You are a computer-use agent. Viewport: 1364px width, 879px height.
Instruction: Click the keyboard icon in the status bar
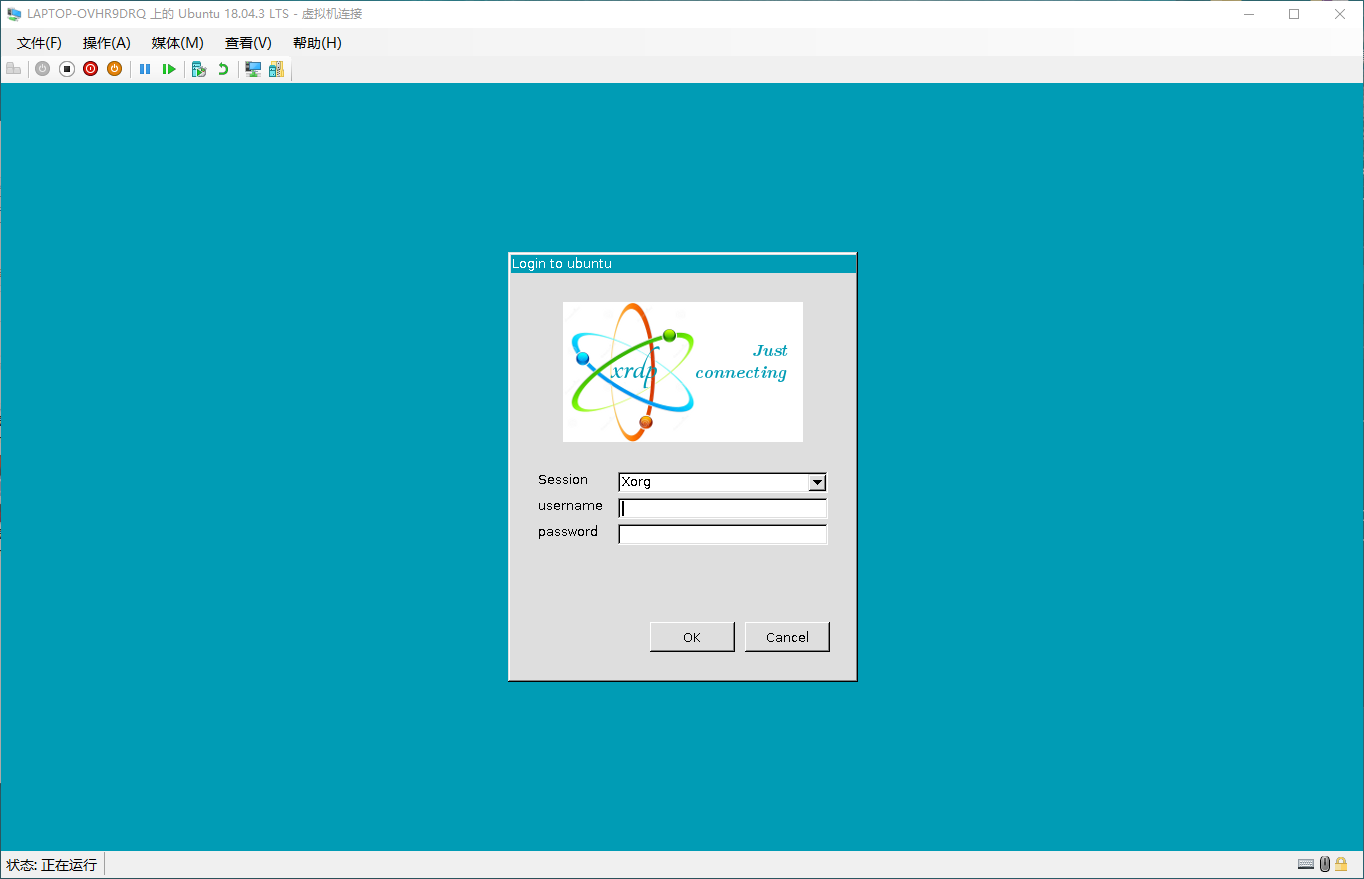[1306, 864]
